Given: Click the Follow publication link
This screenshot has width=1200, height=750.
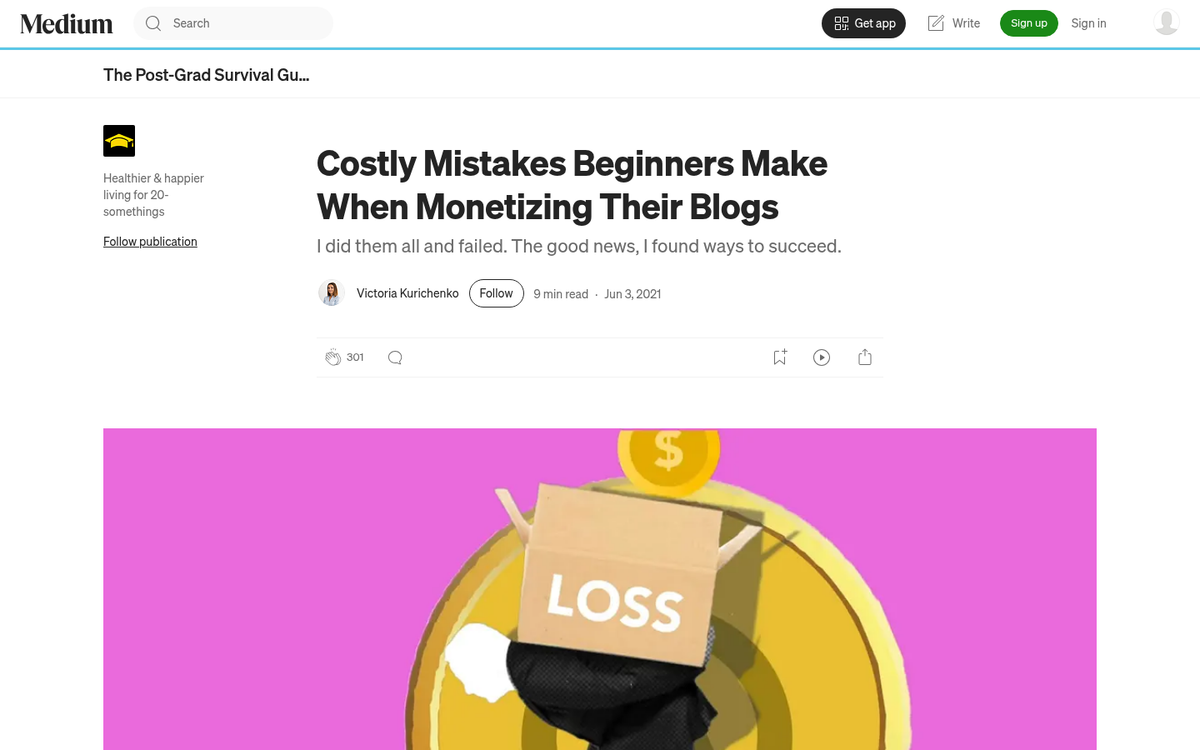Looking at the screenshot, I should 150,241.
